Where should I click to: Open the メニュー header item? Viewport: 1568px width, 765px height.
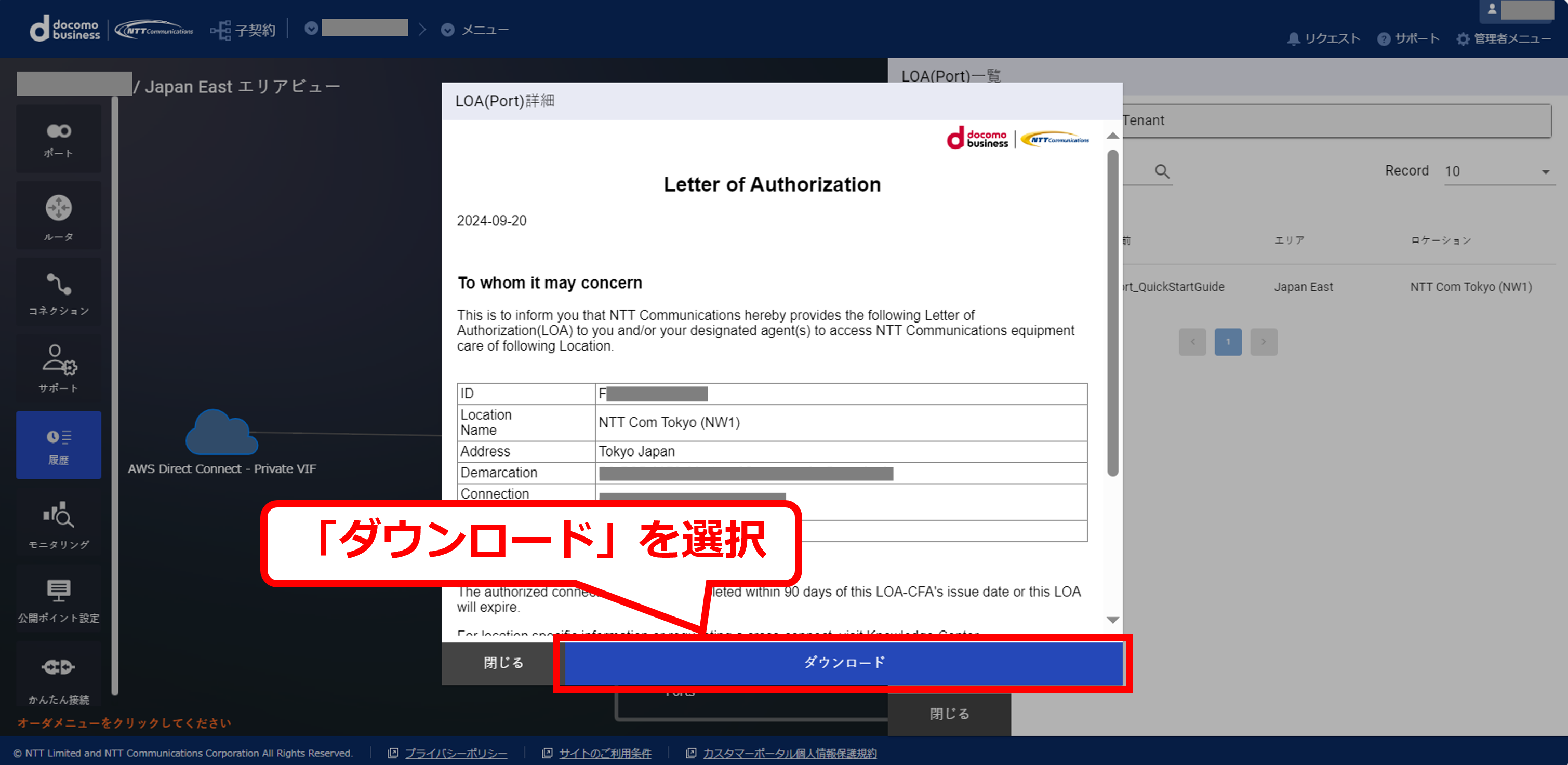(x=485, y=30)
